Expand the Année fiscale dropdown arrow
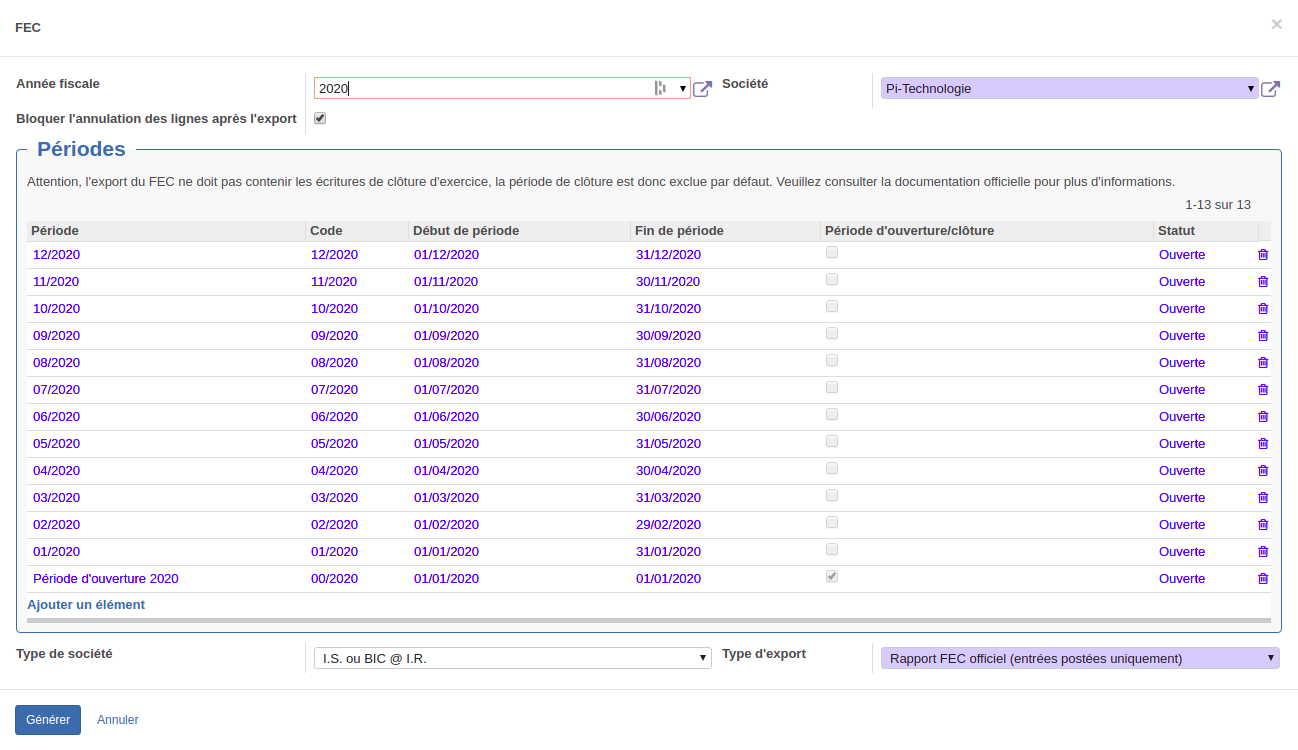The width and height of the screenshot is (1298, 750). (x=683, y=89)
